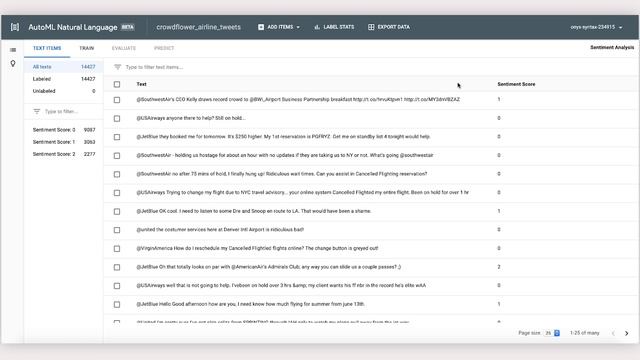Toggle the select-all checkbox in table header
Image resolution: width=640 pixels, height=360 pixels.
point(117,84)
